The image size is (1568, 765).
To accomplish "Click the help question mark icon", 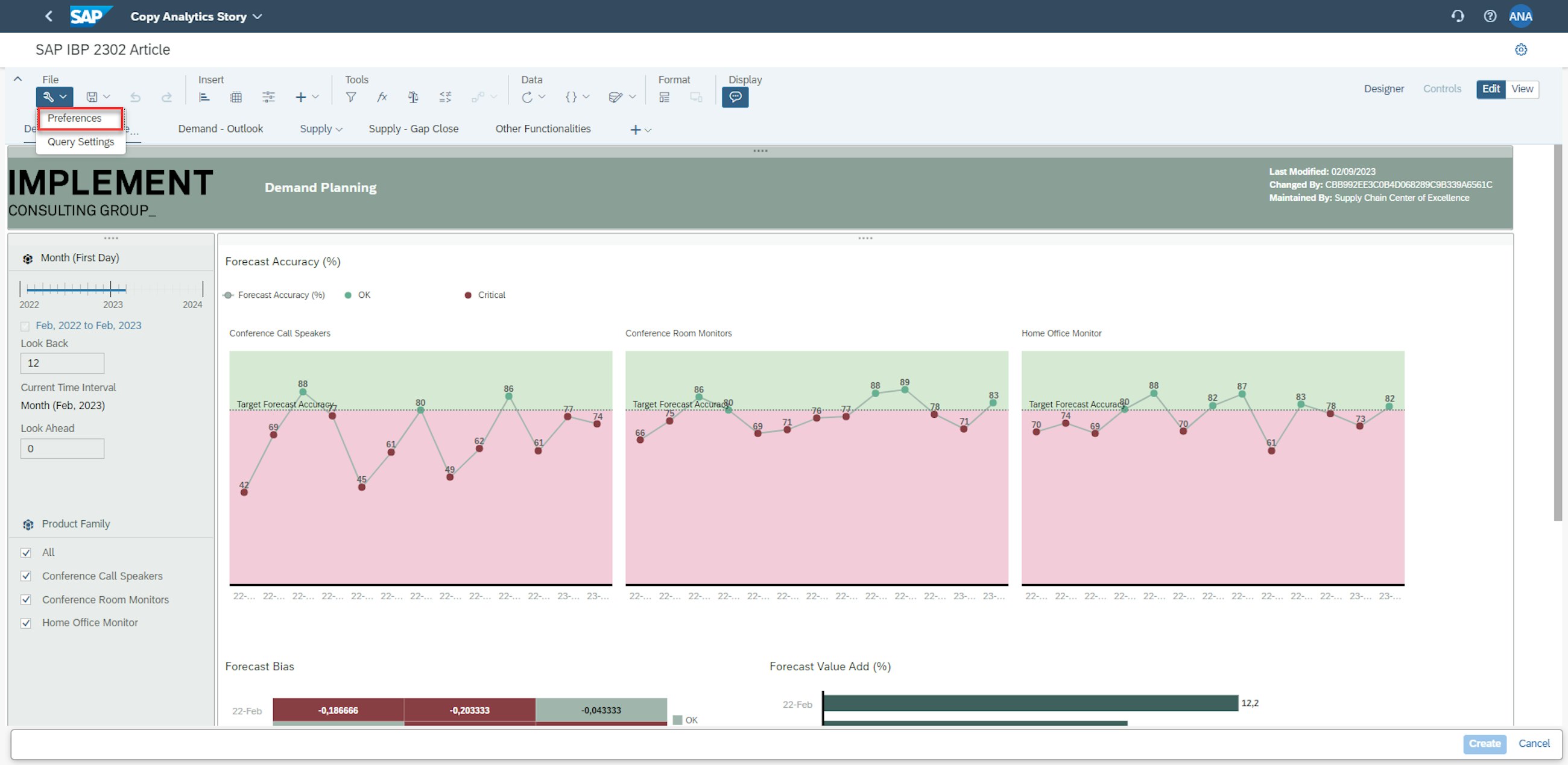I will (x=1490, y=16).
